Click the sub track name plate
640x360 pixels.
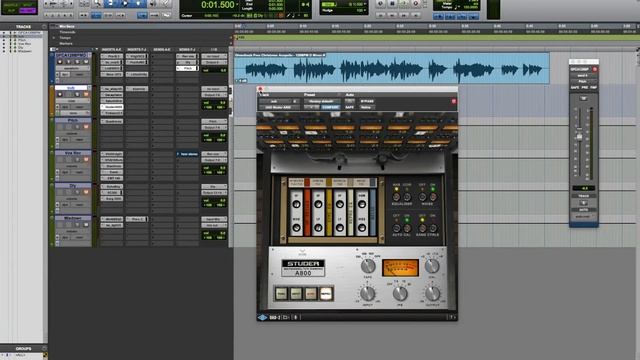(71, 88)
